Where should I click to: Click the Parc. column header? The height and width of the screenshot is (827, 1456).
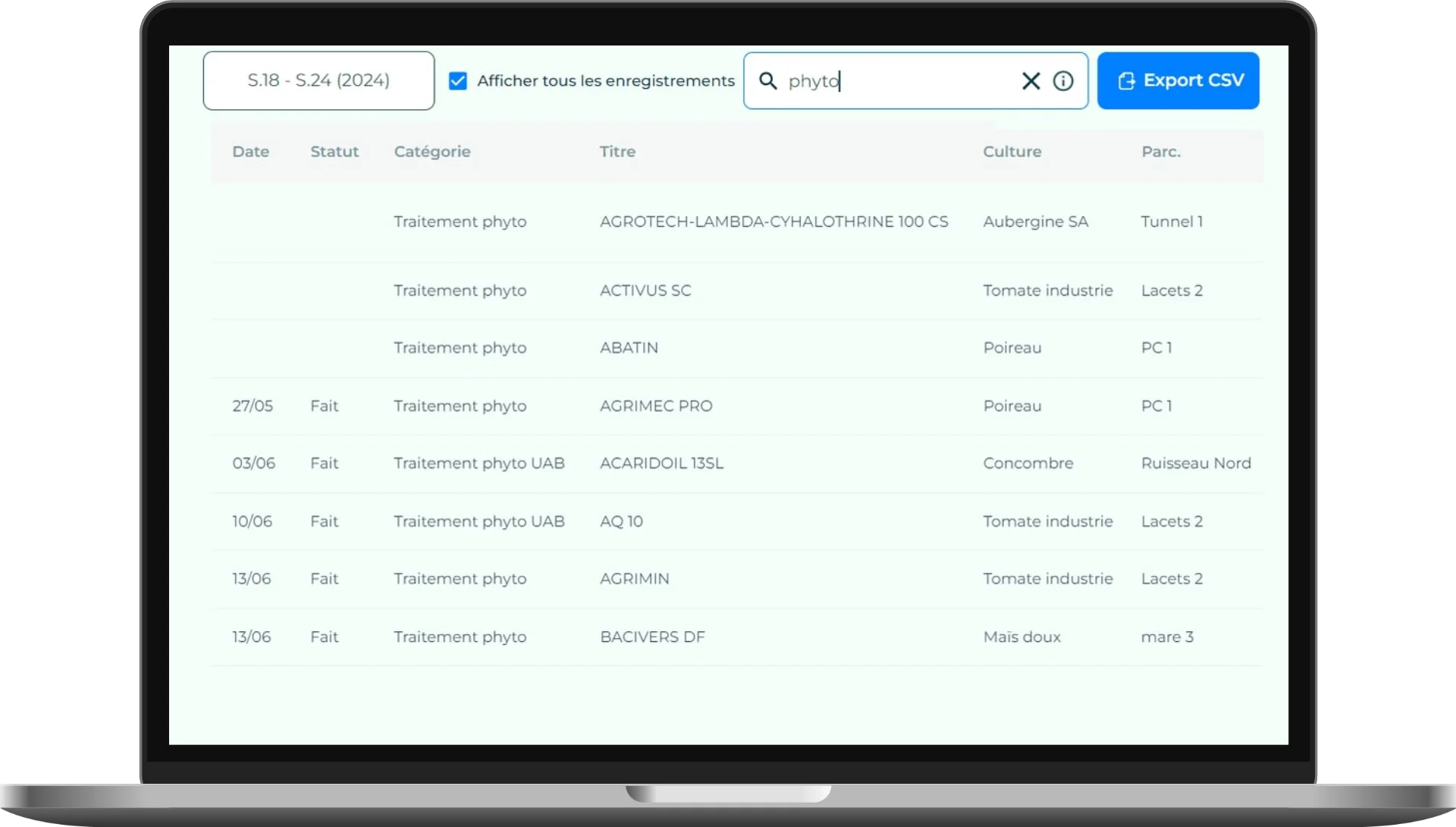click(x=1160, y=152)
